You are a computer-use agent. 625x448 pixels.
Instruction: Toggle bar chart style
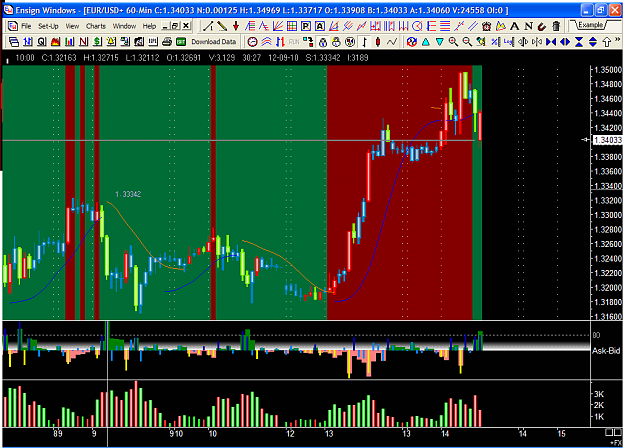coord(364,42)
